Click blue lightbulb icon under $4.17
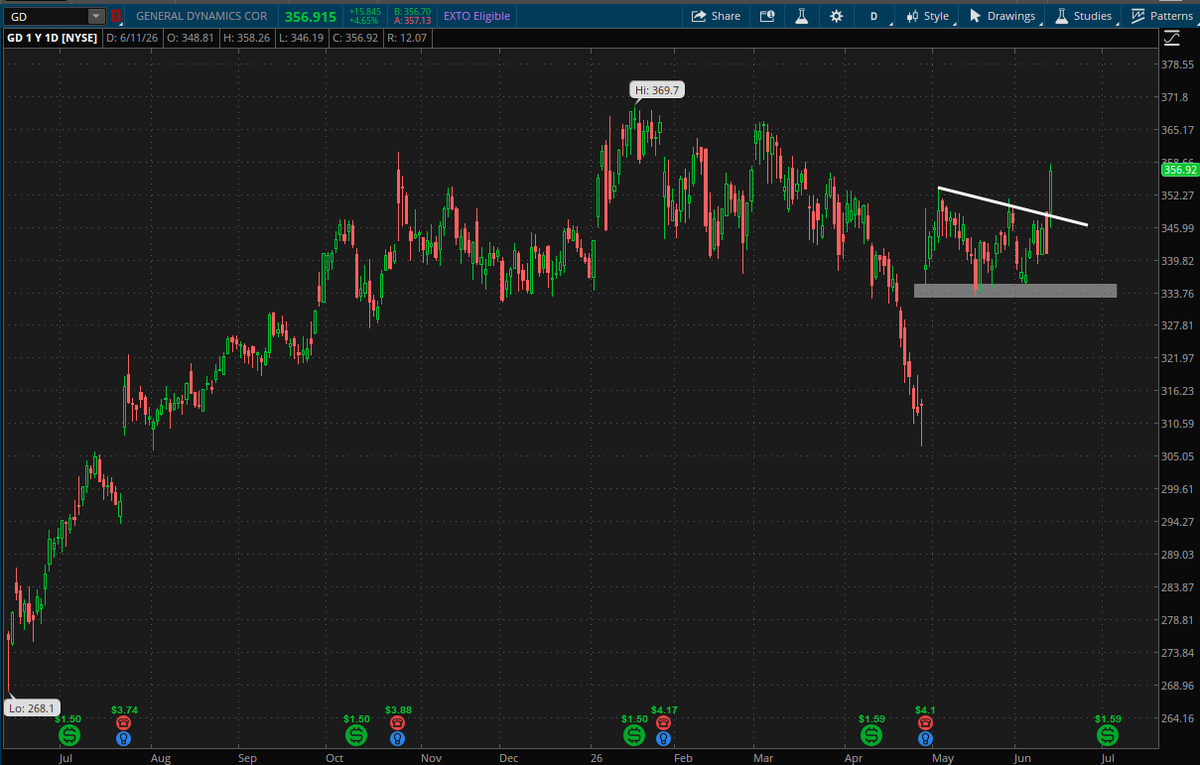Viewport: 1200px width, 765px height. (x=663, y=740)
